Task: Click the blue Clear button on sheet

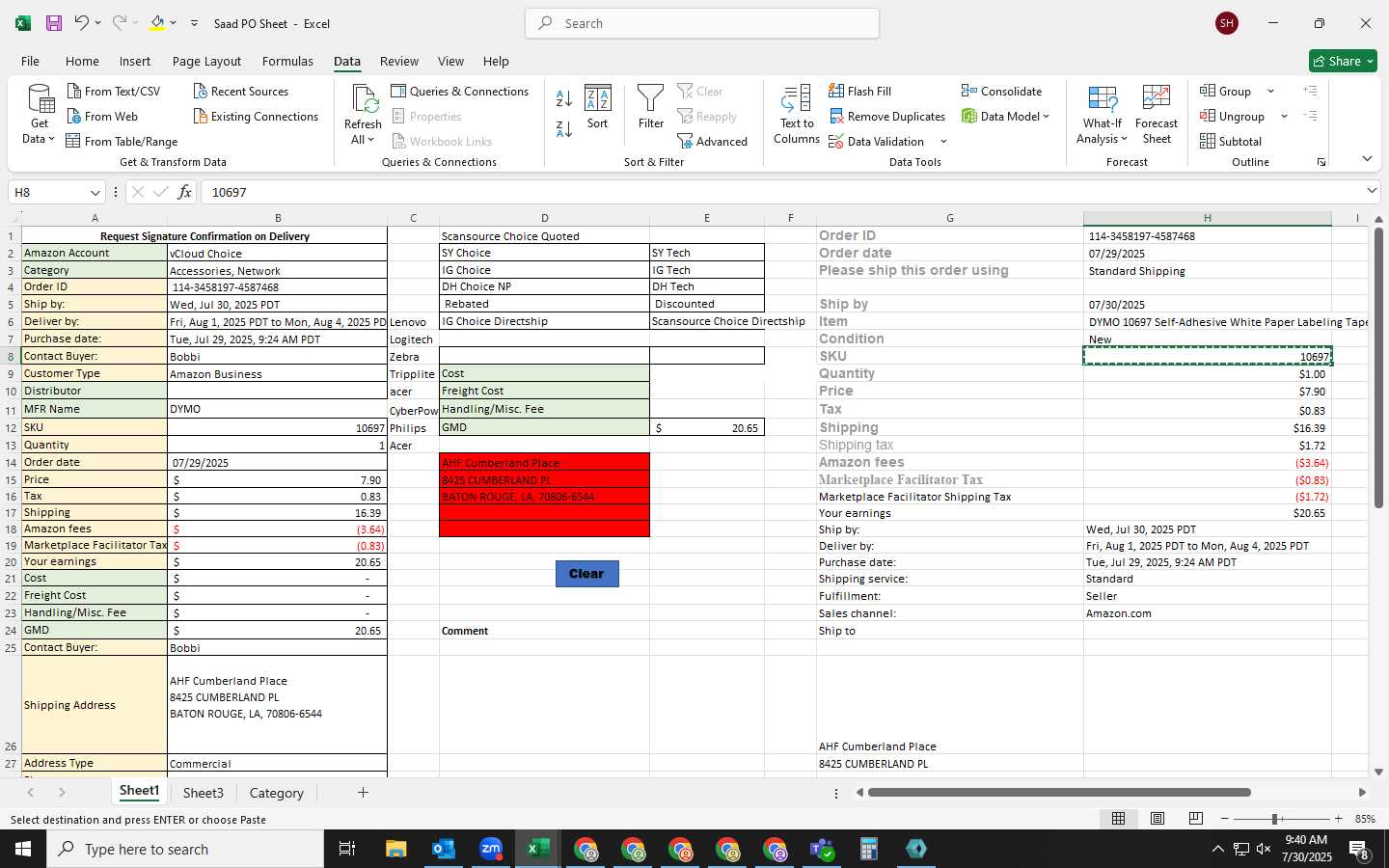Action: coord(586,574)
